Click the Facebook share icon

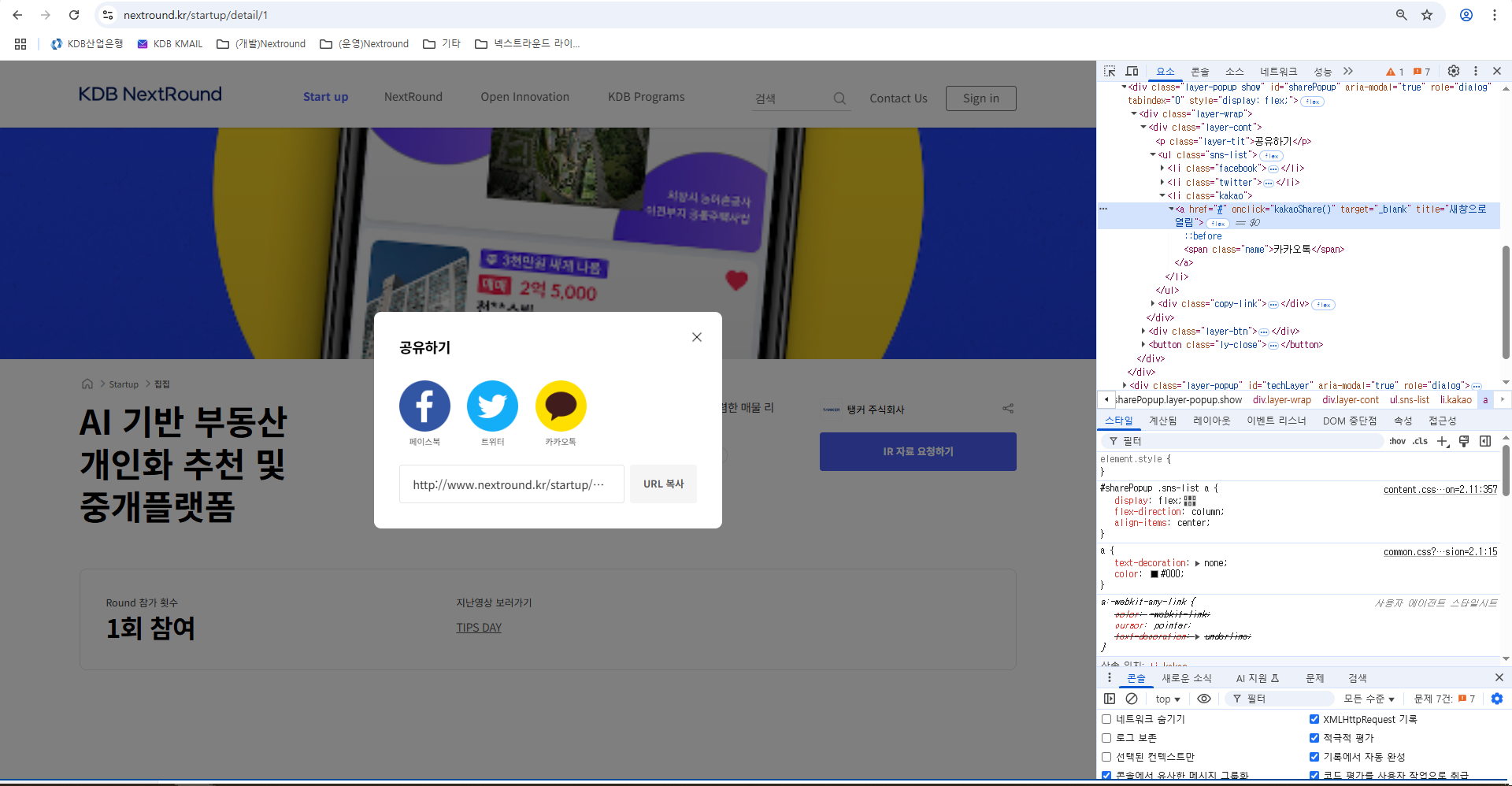click(x=424, y=406)
